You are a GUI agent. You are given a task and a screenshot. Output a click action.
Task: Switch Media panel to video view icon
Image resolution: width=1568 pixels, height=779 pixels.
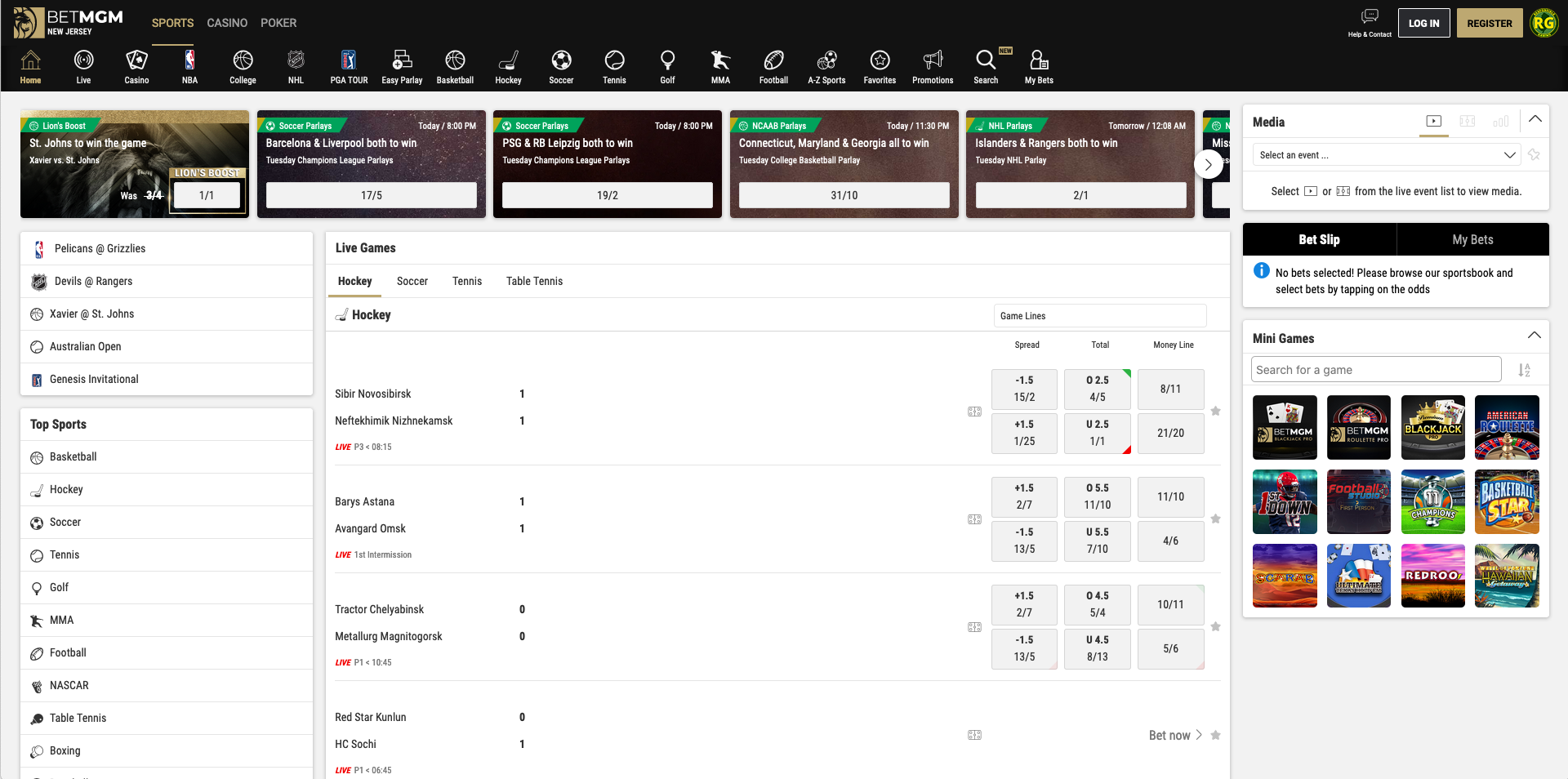tap(1433, 121)
